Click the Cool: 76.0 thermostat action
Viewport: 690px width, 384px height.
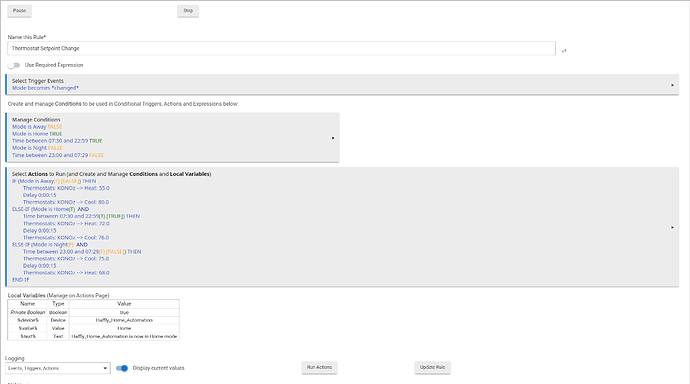tap(66, 238)
